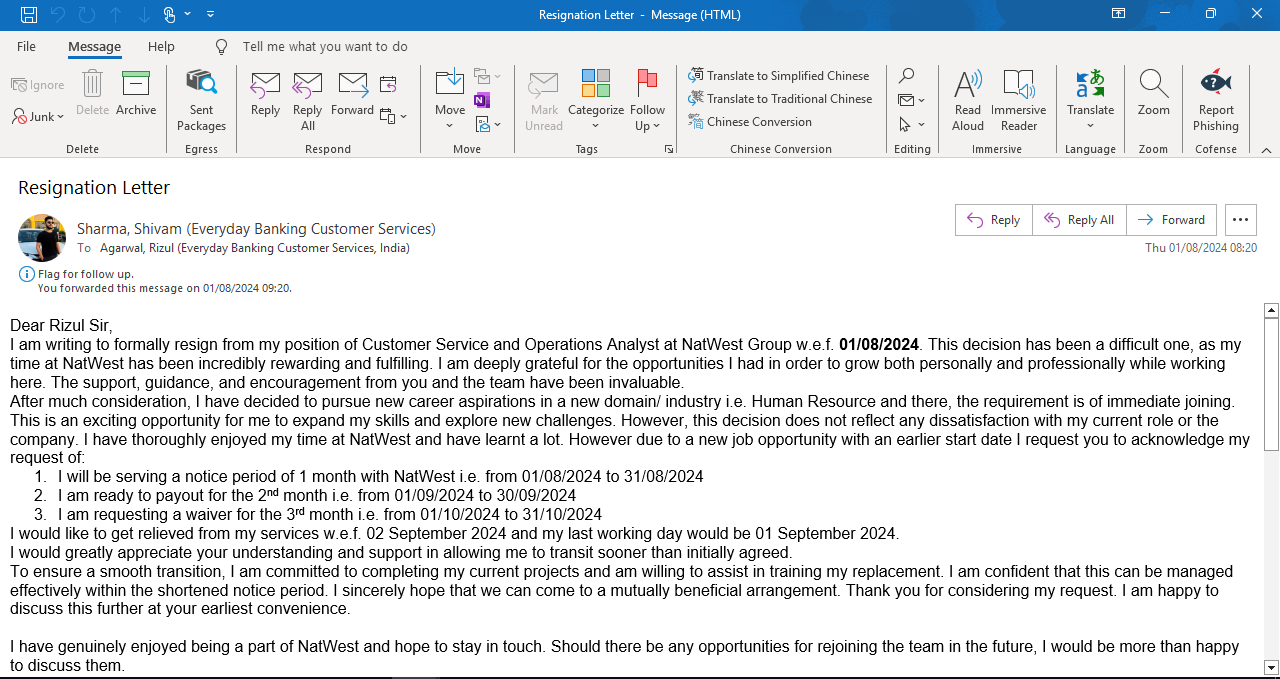Image resolution: width=1280 pixels, height=679 pixels.
Task: Collapse the ribbon with the chevron arrow
Action: coord(1266,150)
